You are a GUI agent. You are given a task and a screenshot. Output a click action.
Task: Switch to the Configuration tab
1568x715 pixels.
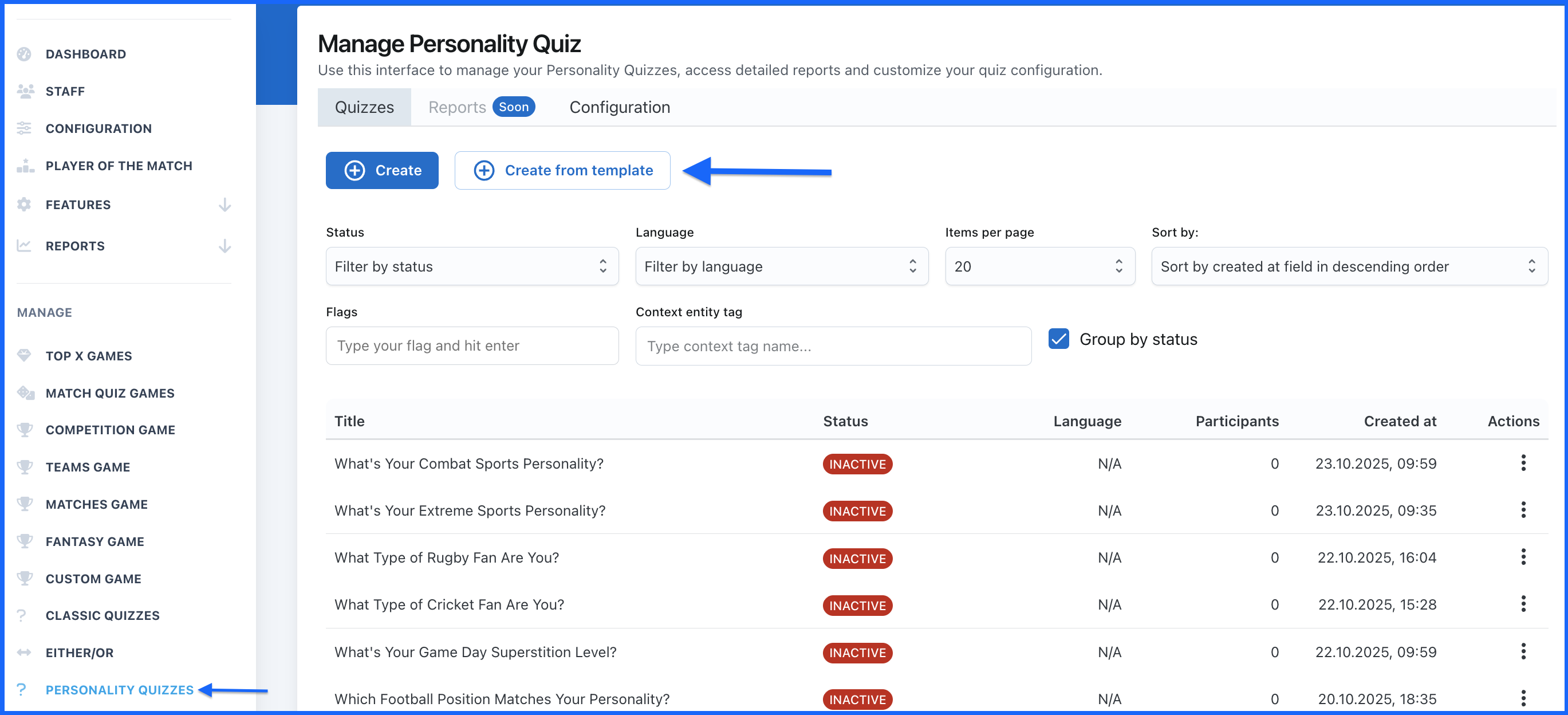619,107
